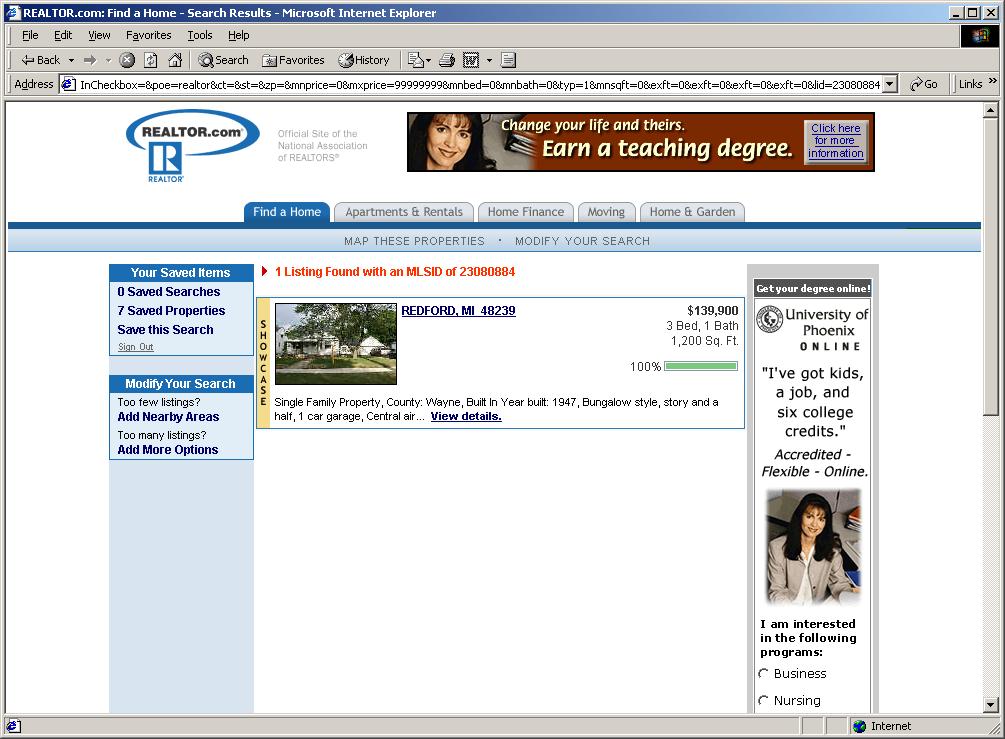Open the Tools menu

[x=200, y=35]
